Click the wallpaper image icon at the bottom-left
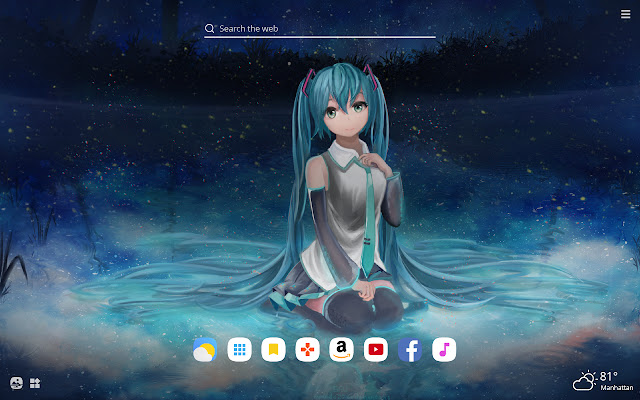The height and width of the screenshot is (400, 640). tap(16, 383)
